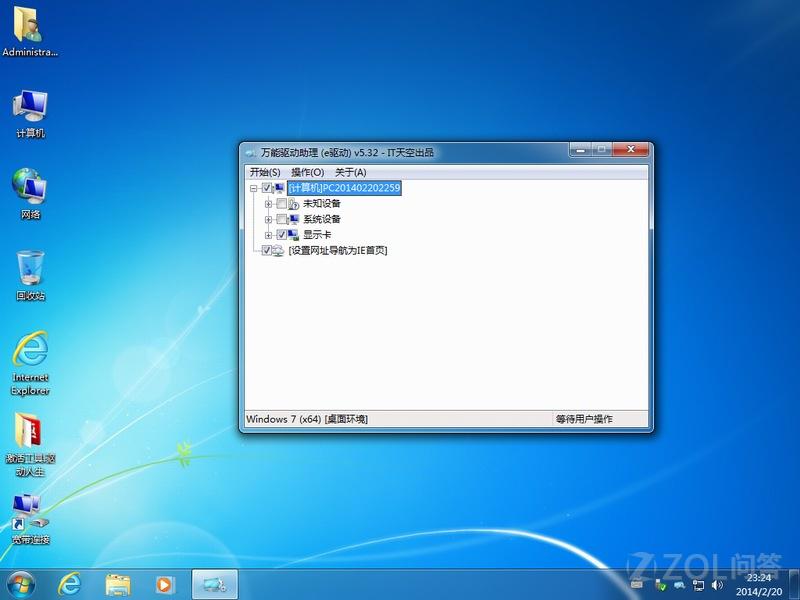Uncheck the [计算机]PC201402202259 root checkbox
The width and height of the screenshot is (800, 600).
click(266, 188)
